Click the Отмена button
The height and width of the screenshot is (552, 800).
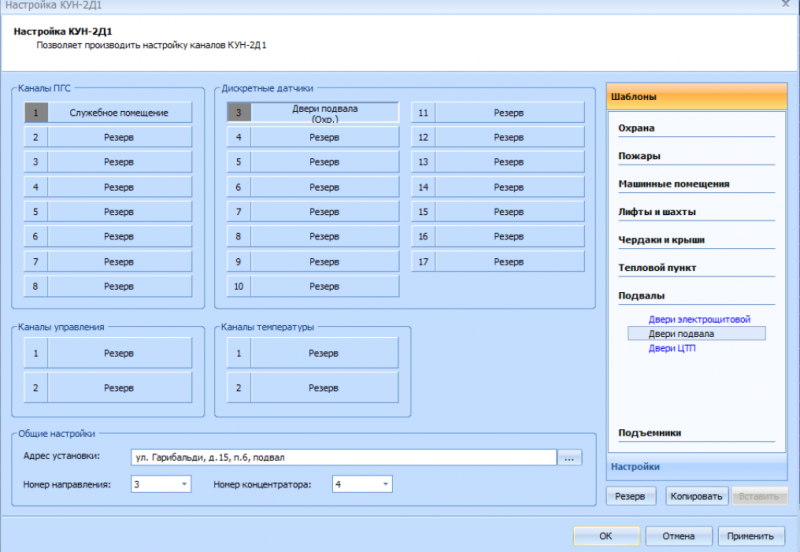tap(678, 536)
